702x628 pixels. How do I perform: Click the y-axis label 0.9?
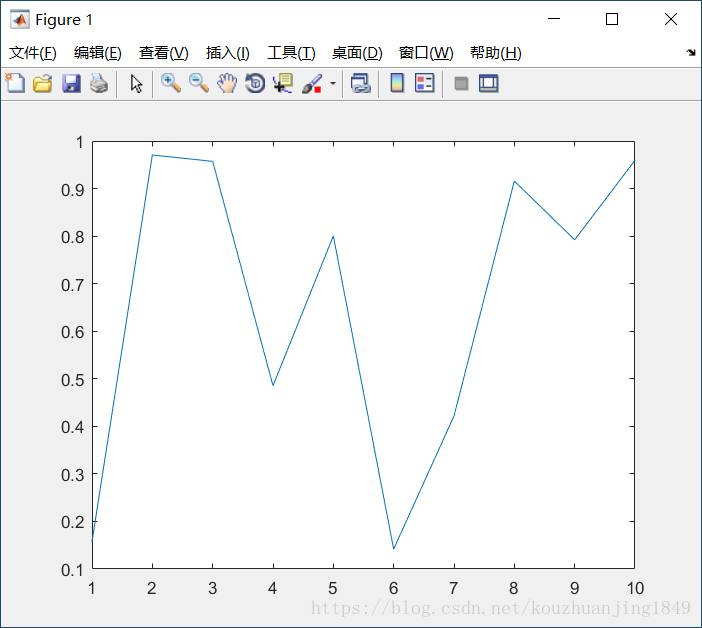[x=73, y=190]
